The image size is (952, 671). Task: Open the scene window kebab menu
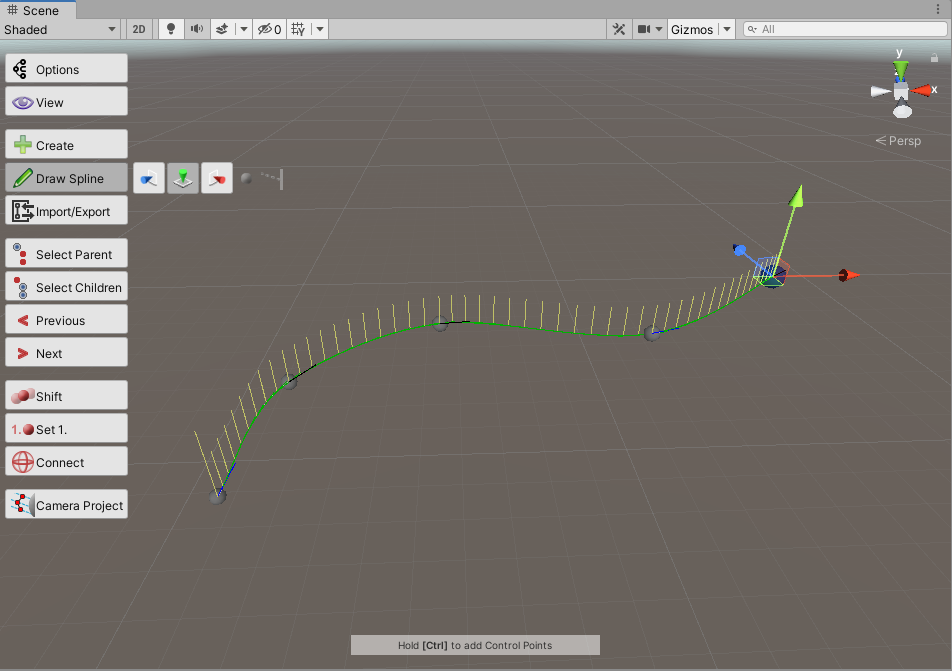point(938,9)
